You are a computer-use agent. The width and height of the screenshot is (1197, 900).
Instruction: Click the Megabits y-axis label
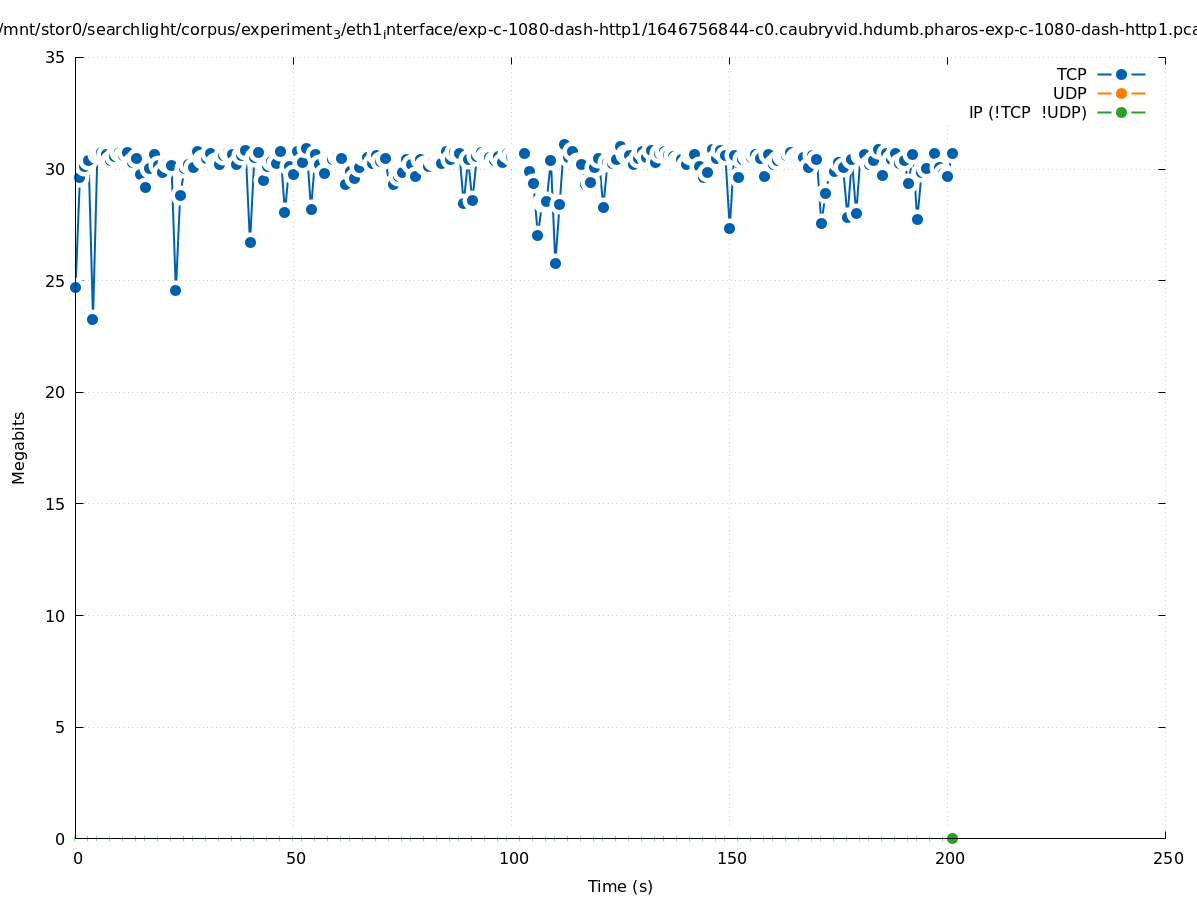pos(19,447)
